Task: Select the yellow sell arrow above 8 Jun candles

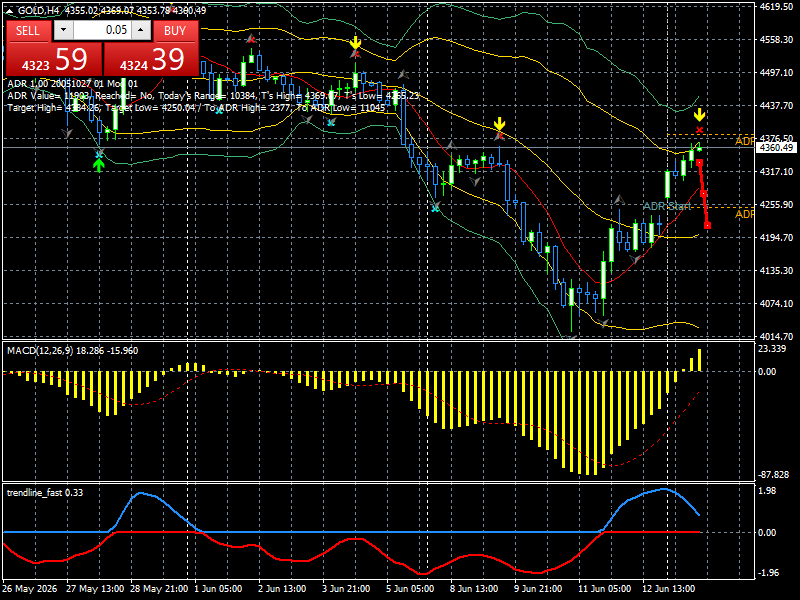Action: pyautogui.click(x=499, y=123)
